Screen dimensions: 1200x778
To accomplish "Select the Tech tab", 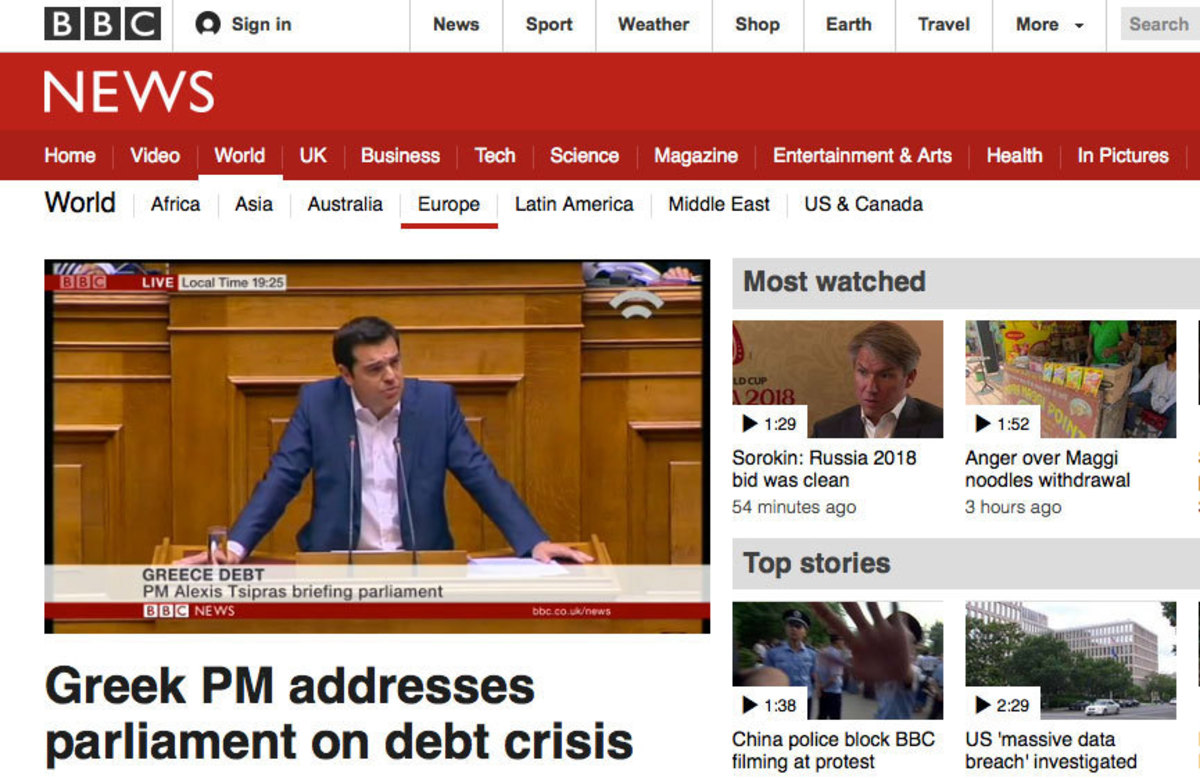I will tap(495, 156).
